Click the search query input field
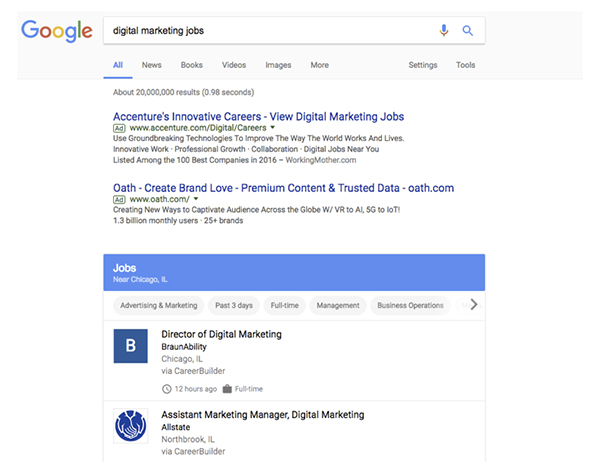Image resolution: width=600 pixels, height=462 pixels. click(x=270, y=31)
